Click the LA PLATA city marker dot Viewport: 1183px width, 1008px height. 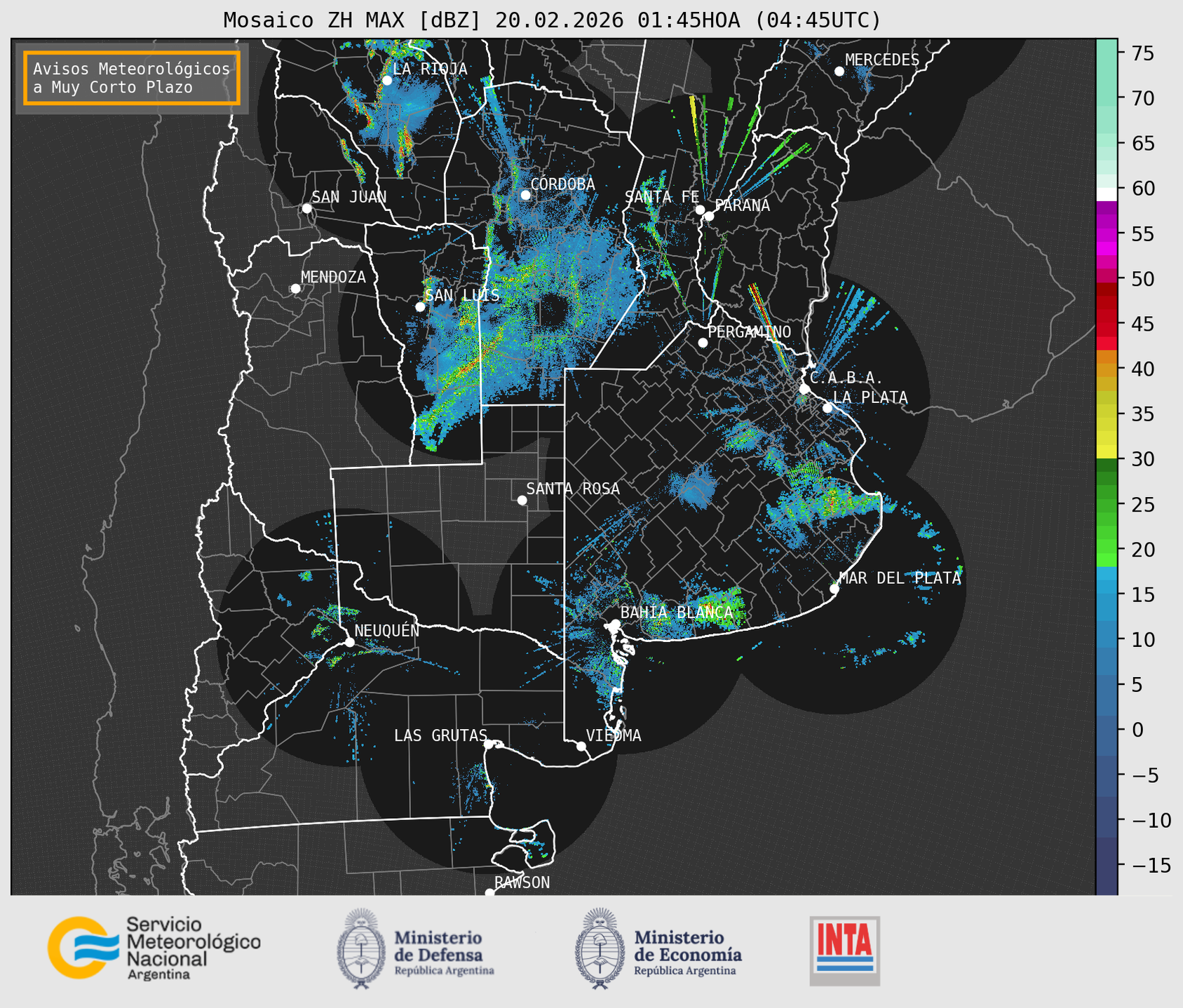(827, 408)
